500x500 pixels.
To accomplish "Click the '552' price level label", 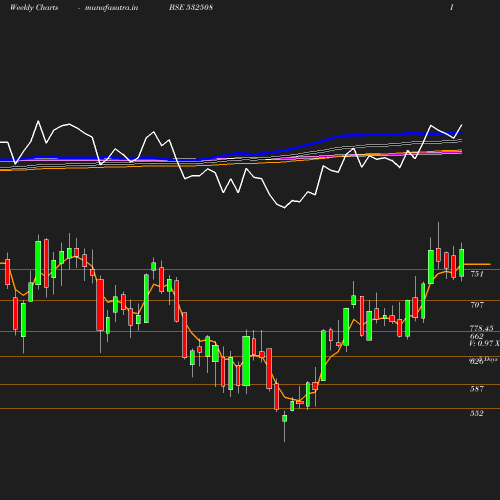I will point(477,413).
